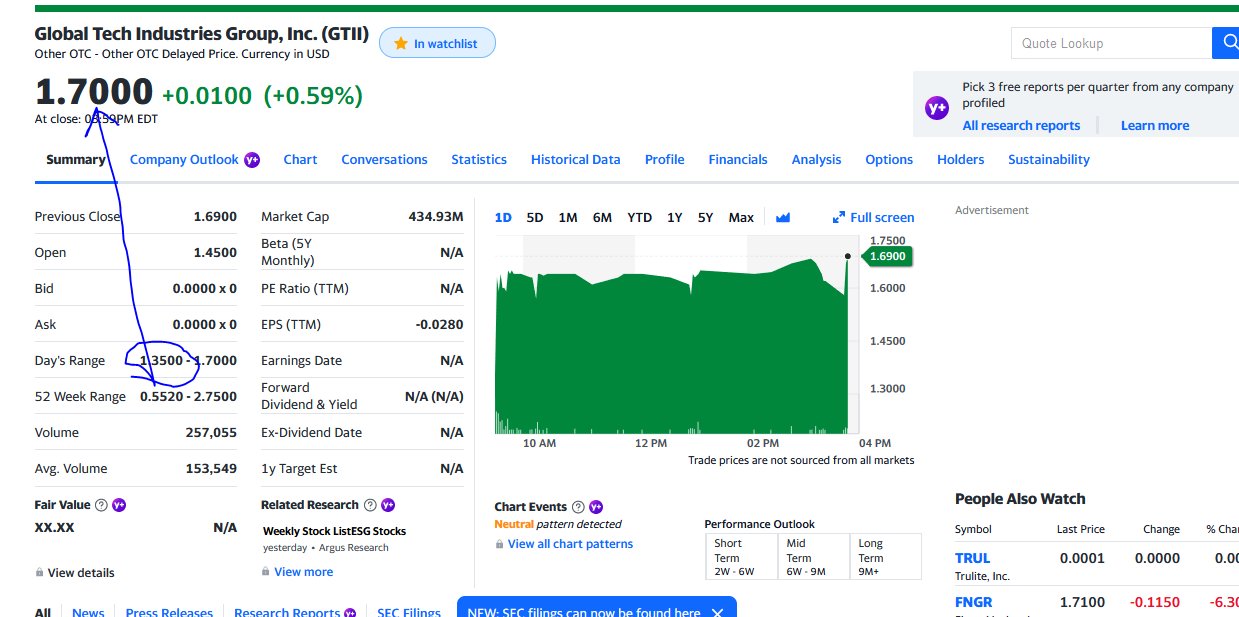This screenshot has width=1239, height=617.
Task: Toggle the chart type mountain icon
Action: pyautogui.click(x=783, y=217)
